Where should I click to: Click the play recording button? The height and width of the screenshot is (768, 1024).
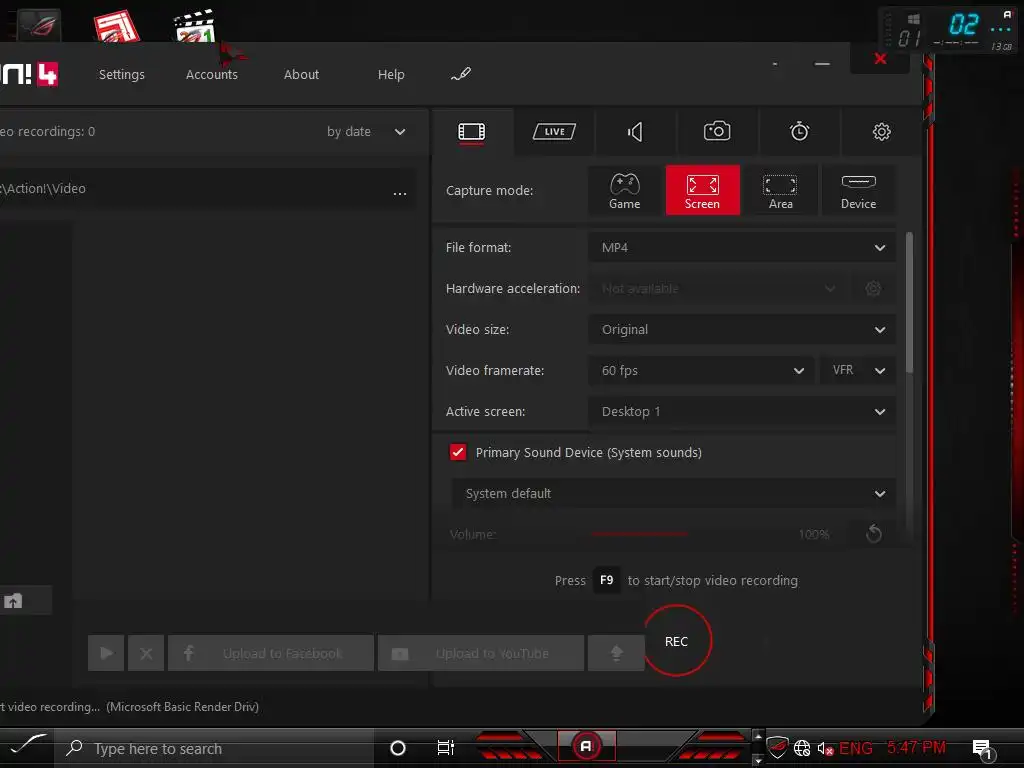point(106,653)
